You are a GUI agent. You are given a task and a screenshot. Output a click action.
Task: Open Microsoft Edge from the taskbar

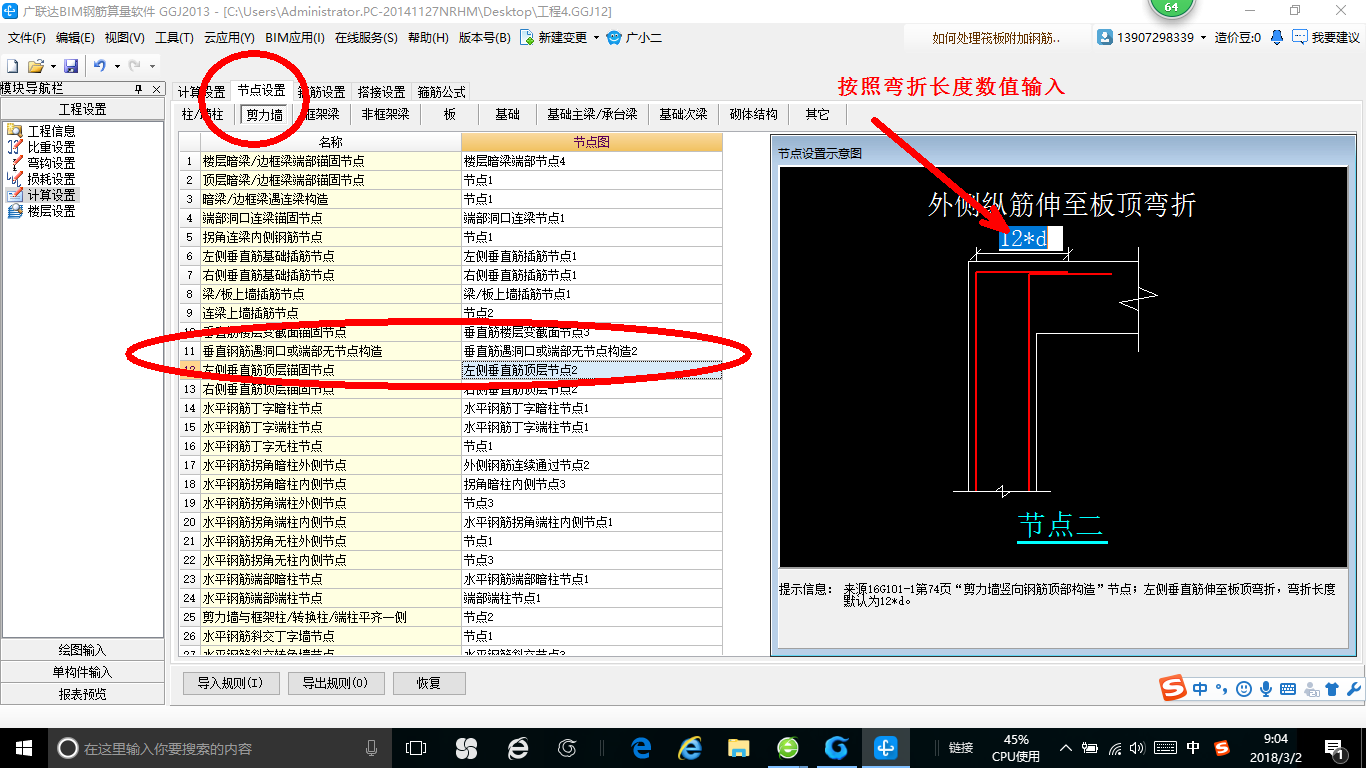coord(641,748)
